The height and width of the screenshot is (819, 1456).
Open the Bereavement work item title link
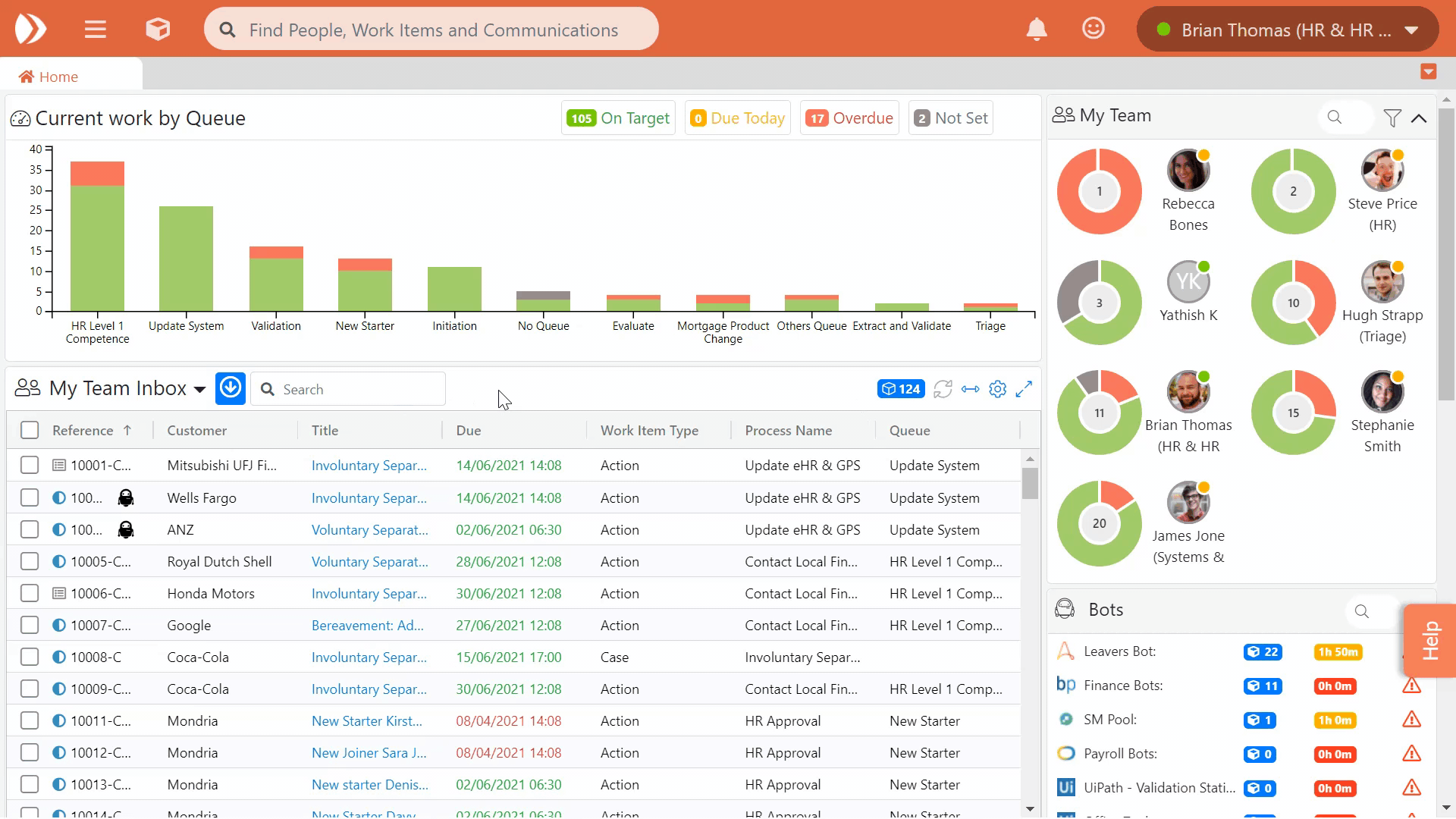[x=367, y=625]
